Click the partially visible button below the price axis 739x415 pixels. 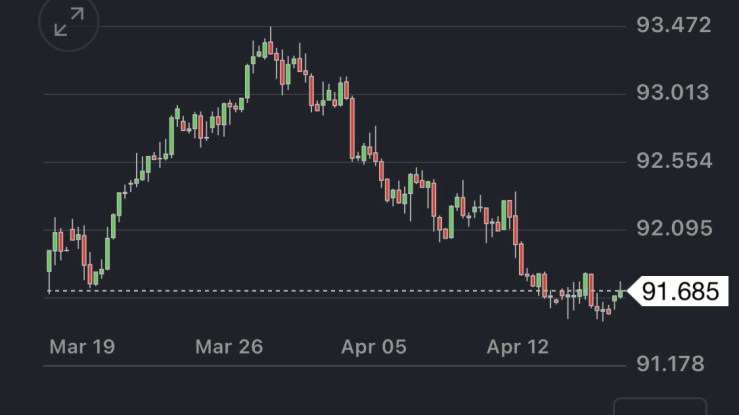(x=658, y=407)
